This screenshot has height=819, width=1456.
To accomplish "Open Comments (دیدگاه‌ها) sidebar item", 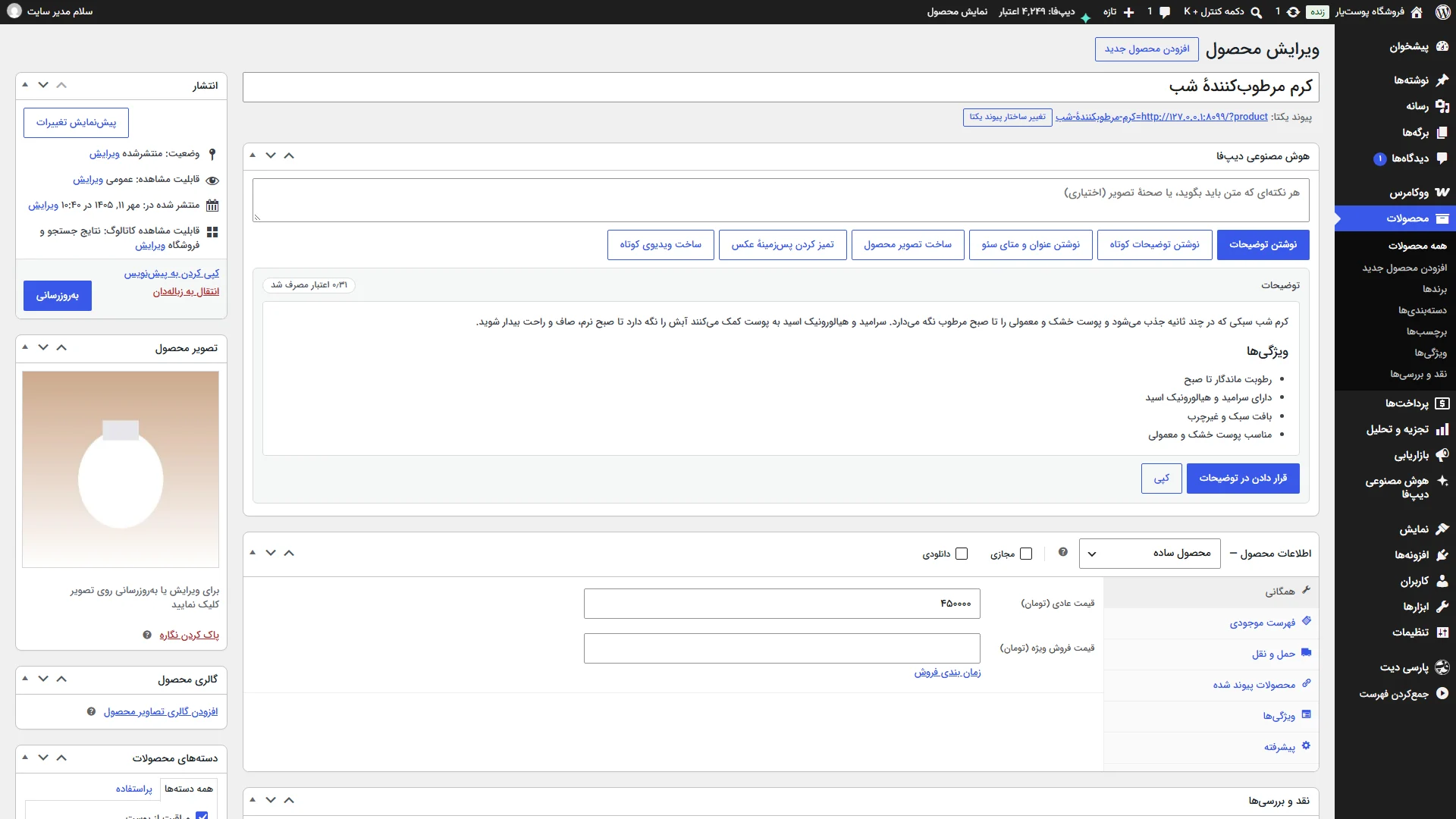I will [x=1395, y=158].
